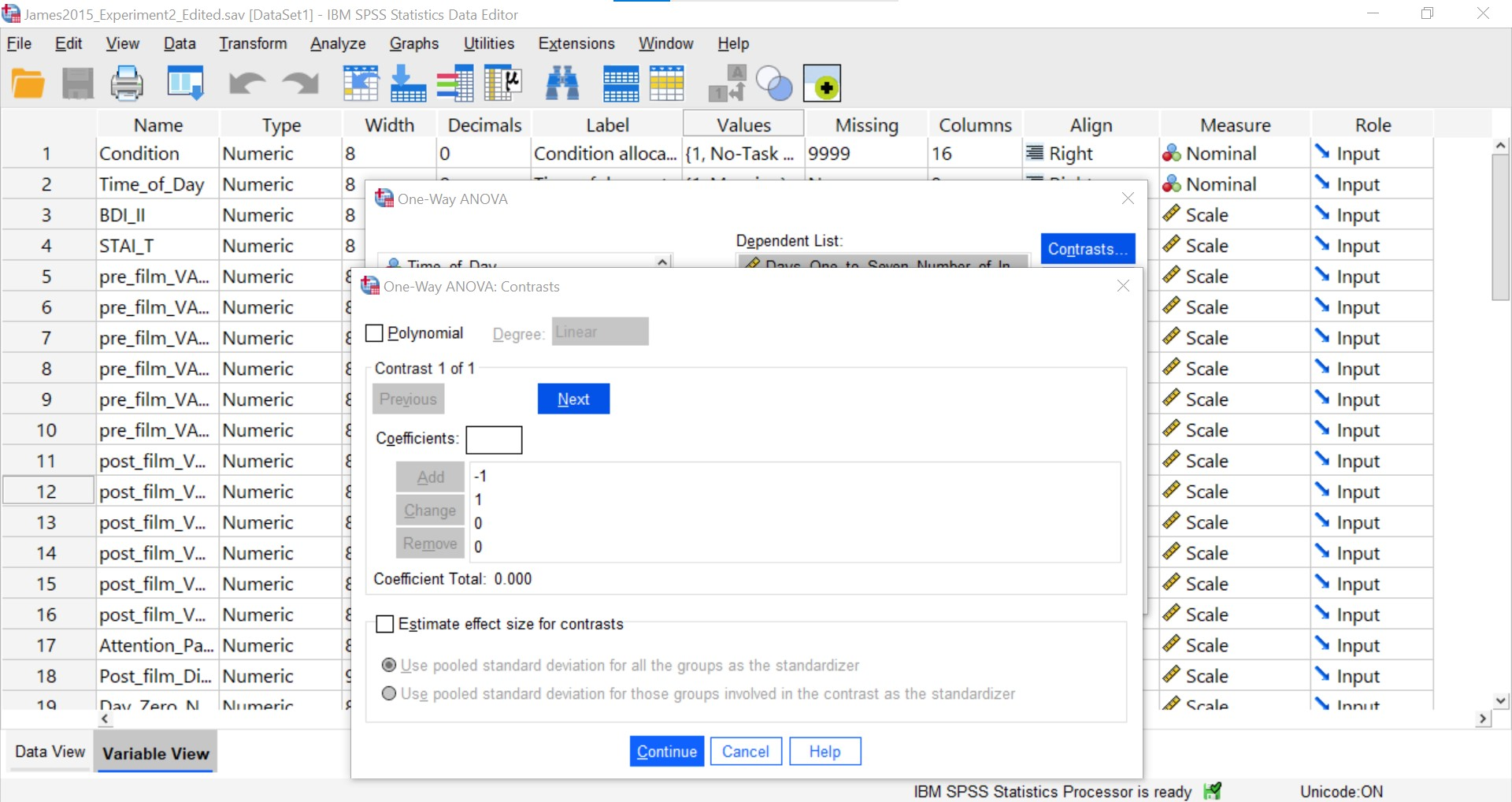Image resolution: width=1512 pixels, height=802 pixels.
Task: Open the Degree Linear dropdown
Action: point(600,332)
